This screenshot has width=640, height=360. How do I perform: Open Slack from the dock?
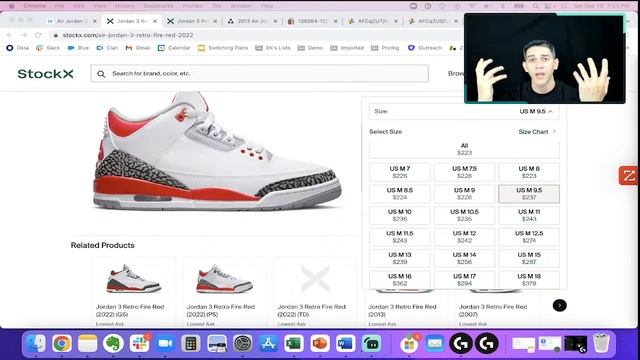click(140, 344)
